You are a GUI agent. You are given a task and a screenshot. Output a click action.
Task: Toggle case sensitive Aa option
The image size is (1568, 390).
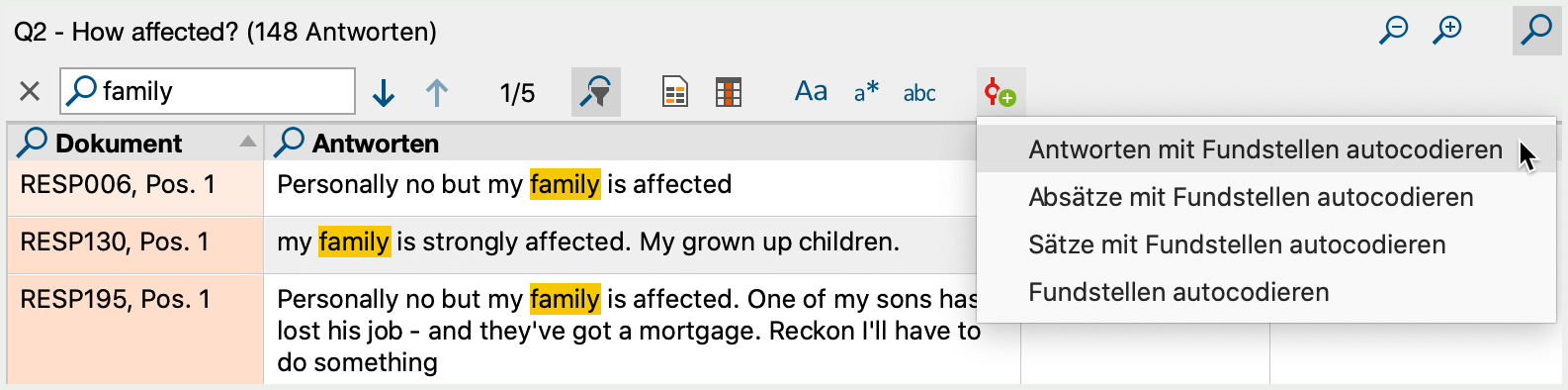pyautogui.click(x=811, y=92)
